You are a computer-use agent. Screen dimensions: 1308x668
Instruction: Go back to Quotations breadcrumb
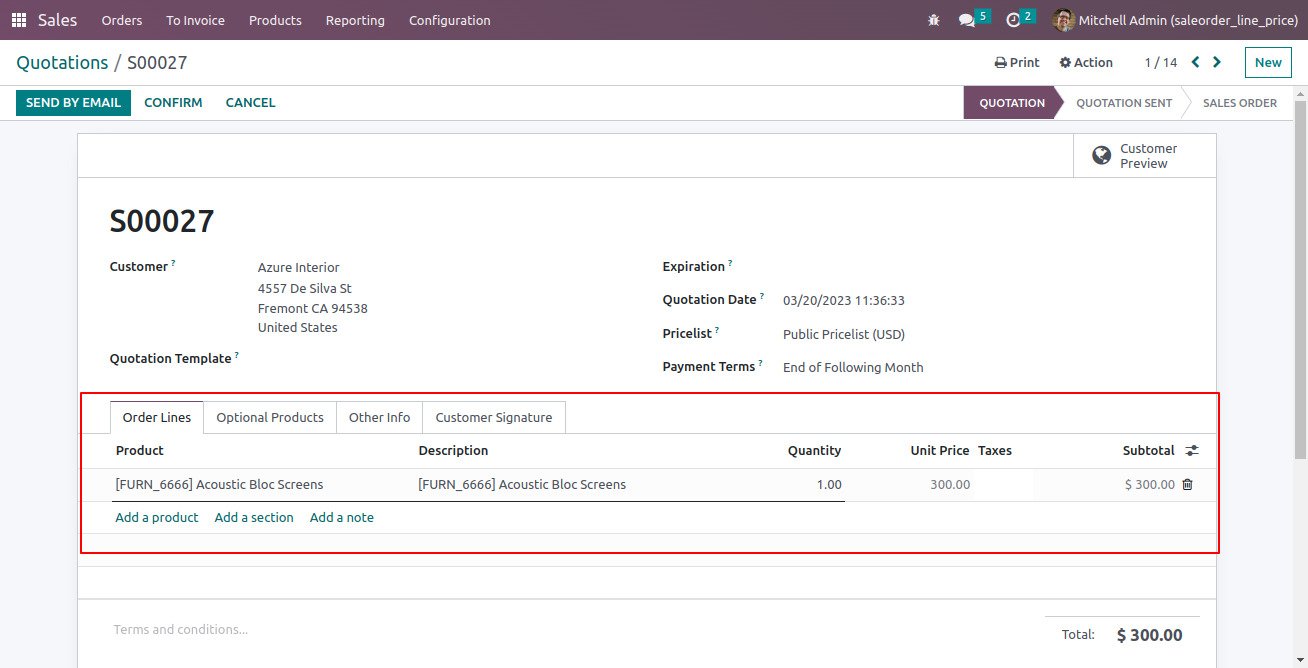[x=62, y=62]
